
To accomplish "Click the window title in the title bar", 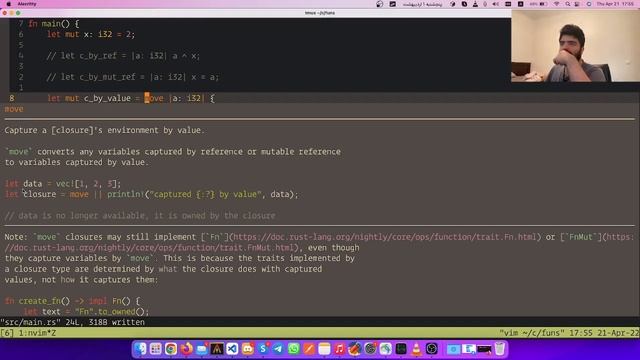I will 320,13.
